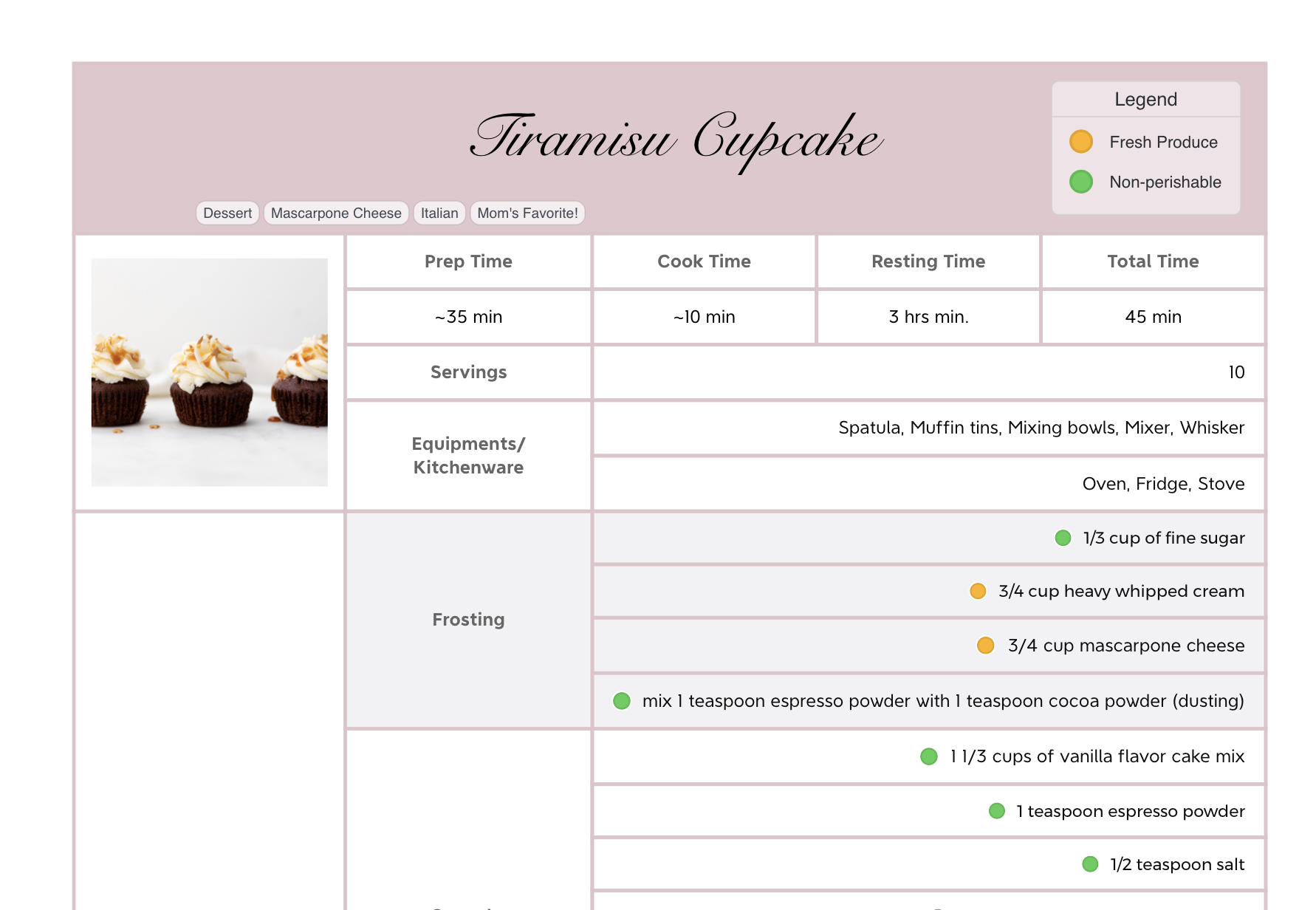The width and height of the screenshot is (1316, 910).
Task: Click the Mom's Favorite! tag
Action: [x=527, y=213]
